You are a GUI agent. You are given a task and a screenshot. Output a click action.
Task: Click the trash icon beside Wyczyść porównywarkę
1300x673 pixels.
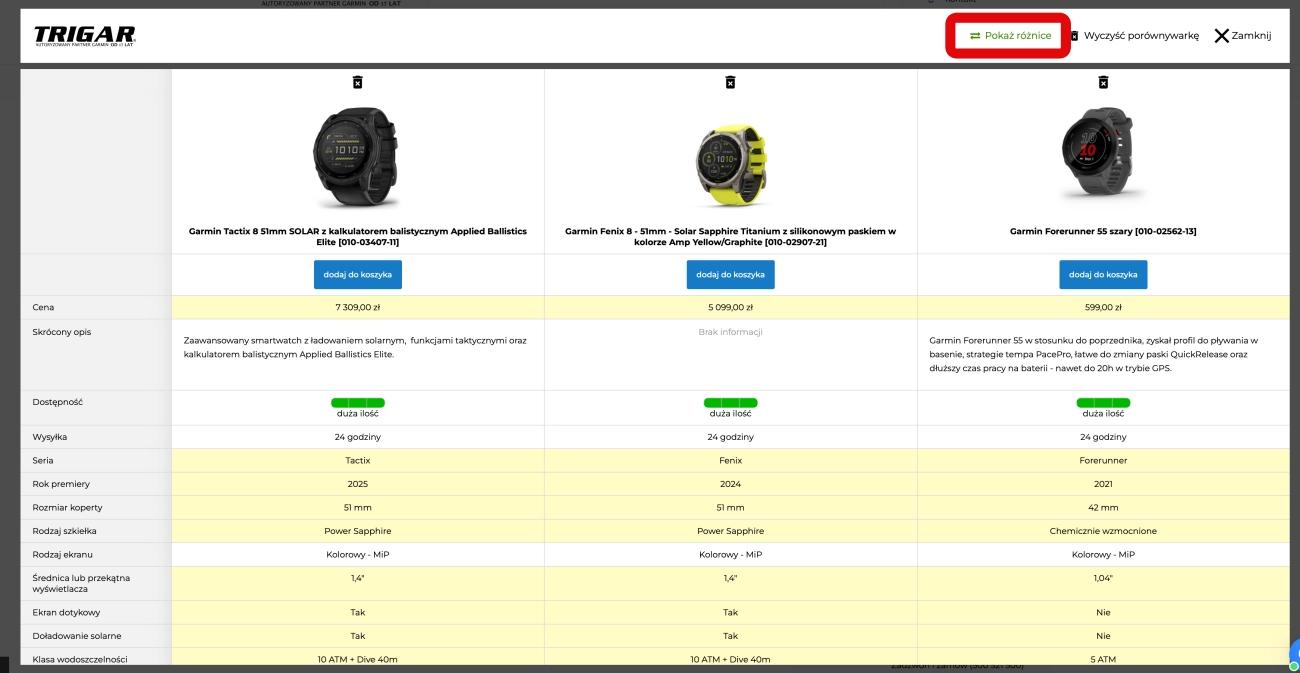click(x=1074, y=36)
